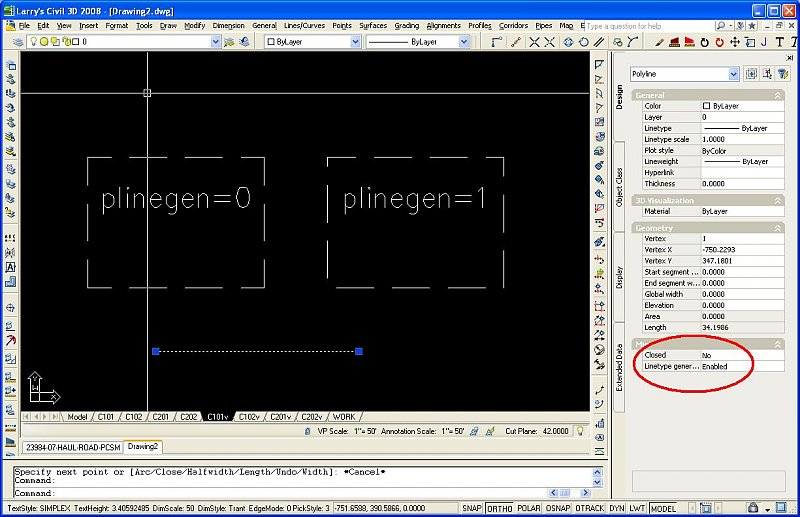Open the Design palette side tab
Image resolution: width=800 pixels, height=517 pixels.
(x=619, y=96)
